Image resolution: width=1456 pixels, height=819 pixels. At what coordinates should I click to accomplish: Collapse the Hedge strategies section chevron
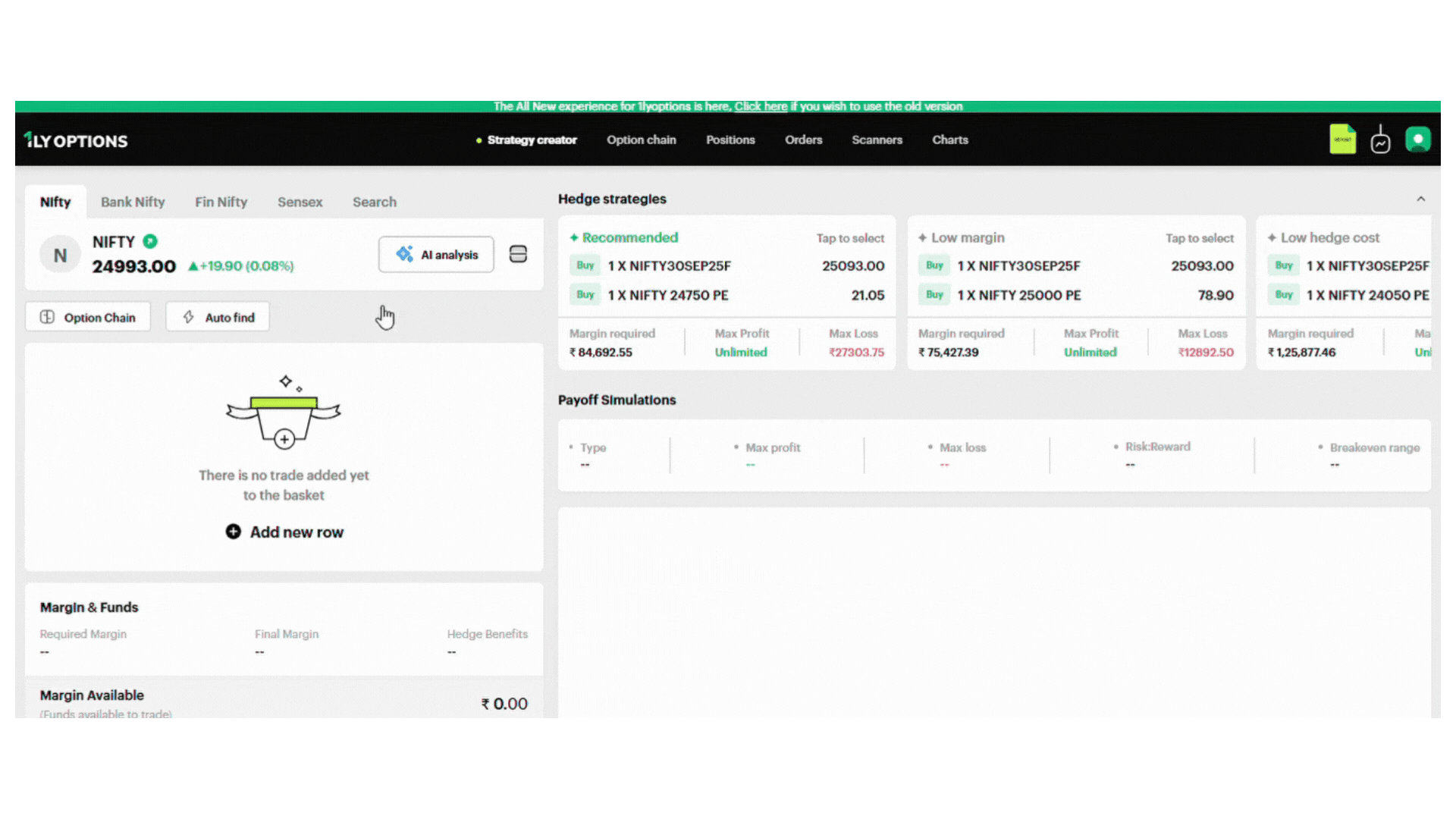1420,199
